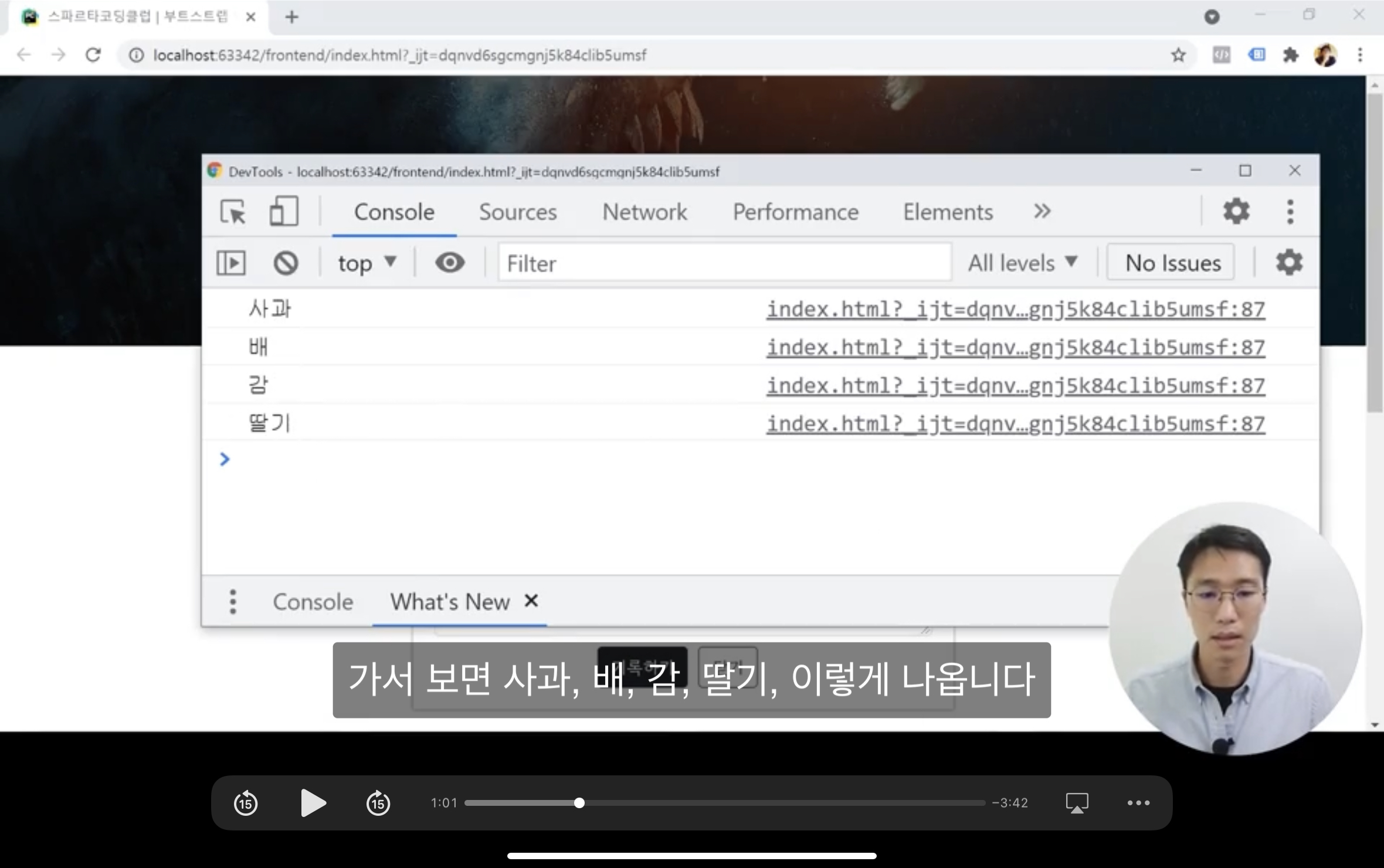Open the top context dropdown
Screen dimensions: 1384x868
tap(367, 263)
